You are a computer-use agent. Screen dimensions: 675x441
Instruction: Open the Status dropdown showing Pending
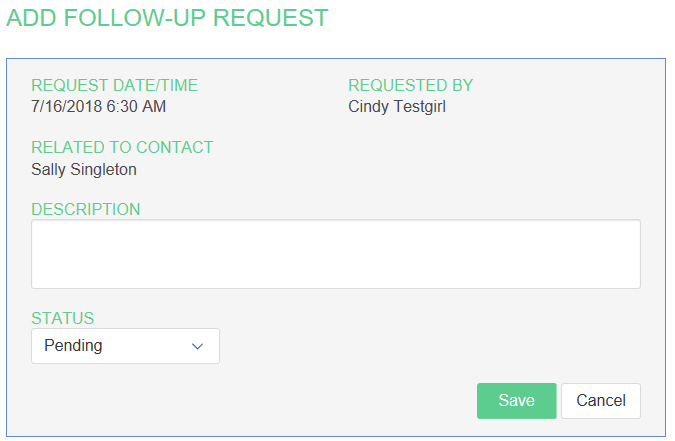124,346
